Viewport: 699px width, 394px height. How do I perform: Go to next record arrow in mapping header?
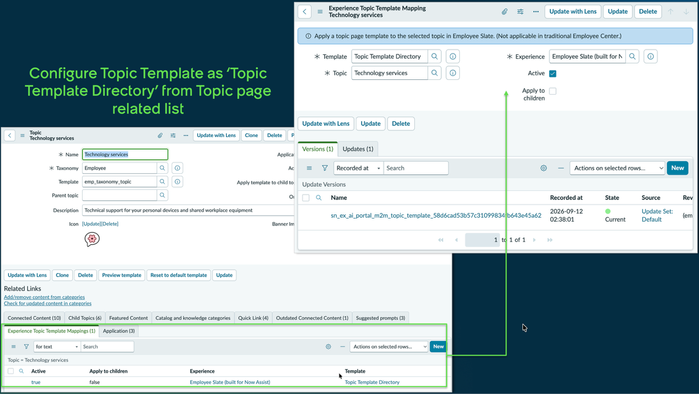687,12
